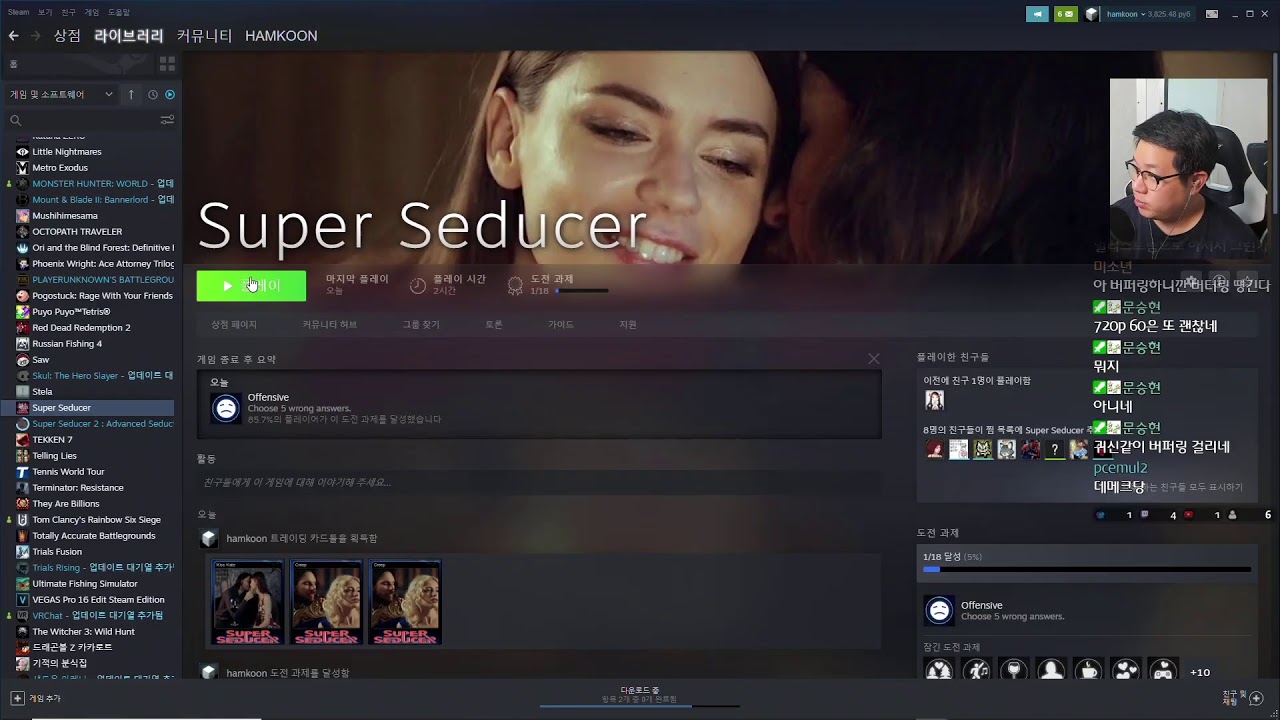Open the advanced library filter settings icon
Image resolution: width=1280 pixels, height=720 pixels.
pos(167,120)
